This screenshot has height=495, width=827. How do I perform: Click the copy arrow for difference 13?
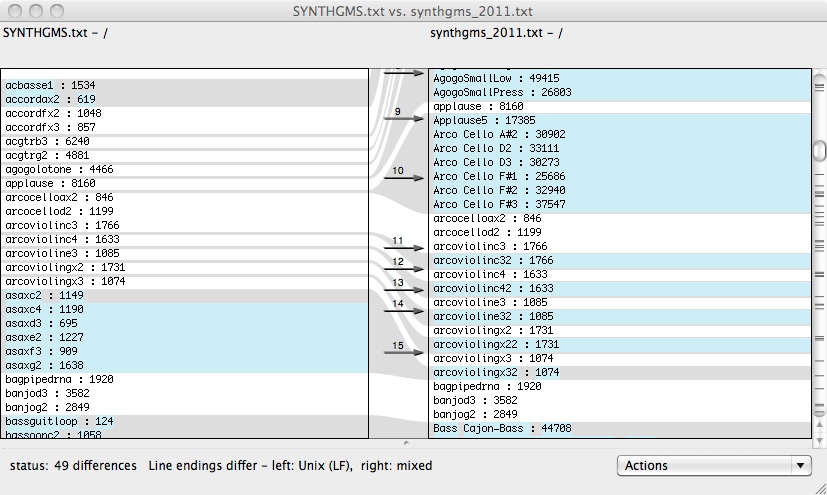pyautogui.click(x=403, y=290)
